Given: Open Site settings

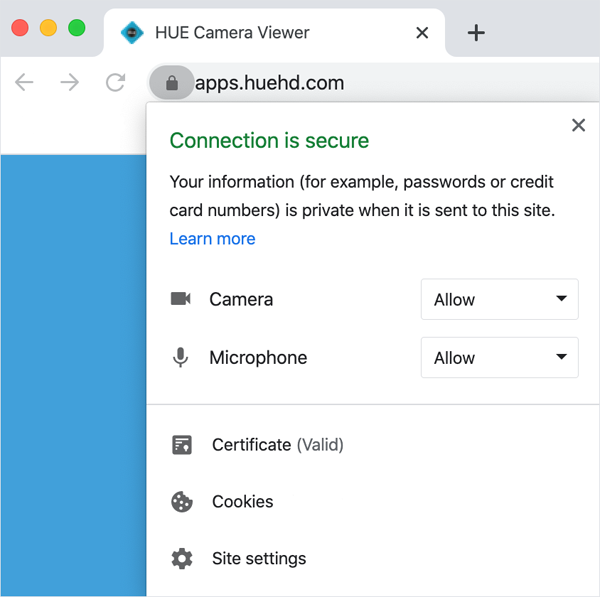Looking at the screenshot, I should (x=259, y=559).
